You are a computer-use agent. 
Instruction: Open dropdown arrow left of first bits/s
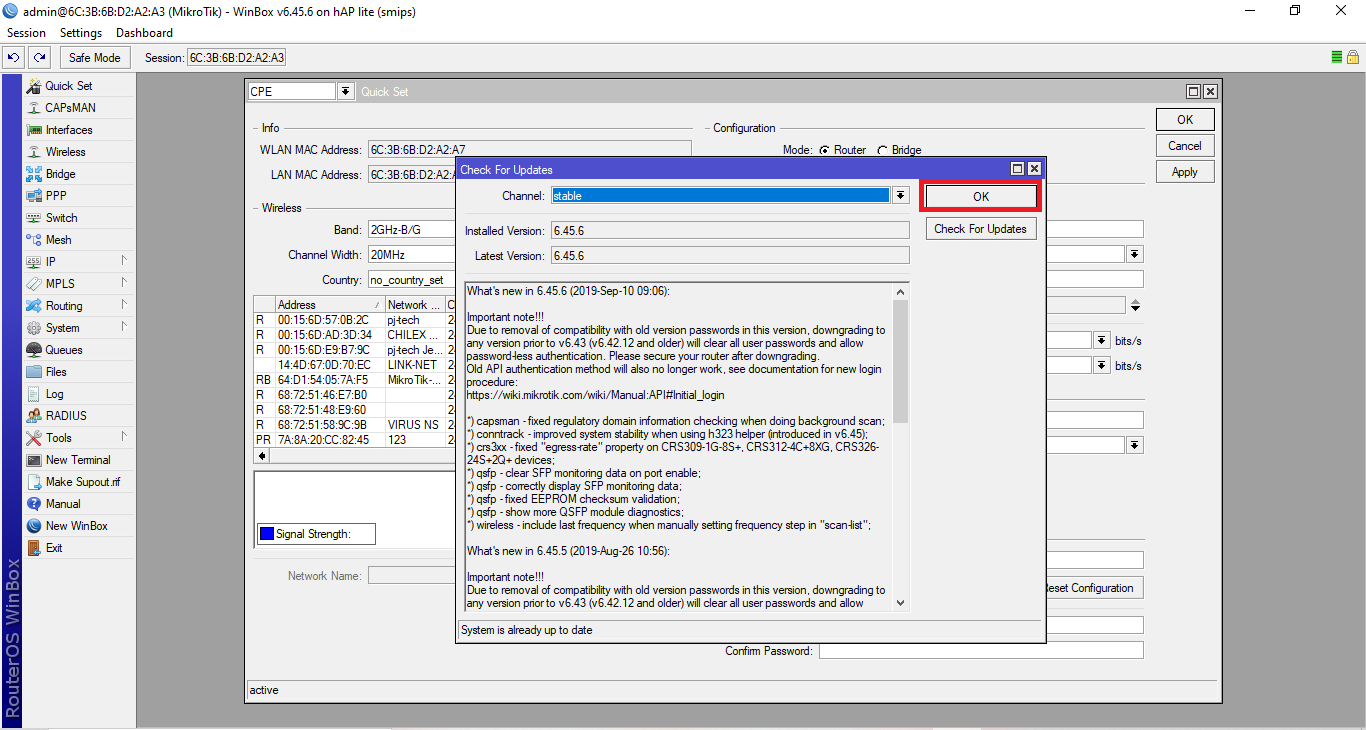point(1102,340)
